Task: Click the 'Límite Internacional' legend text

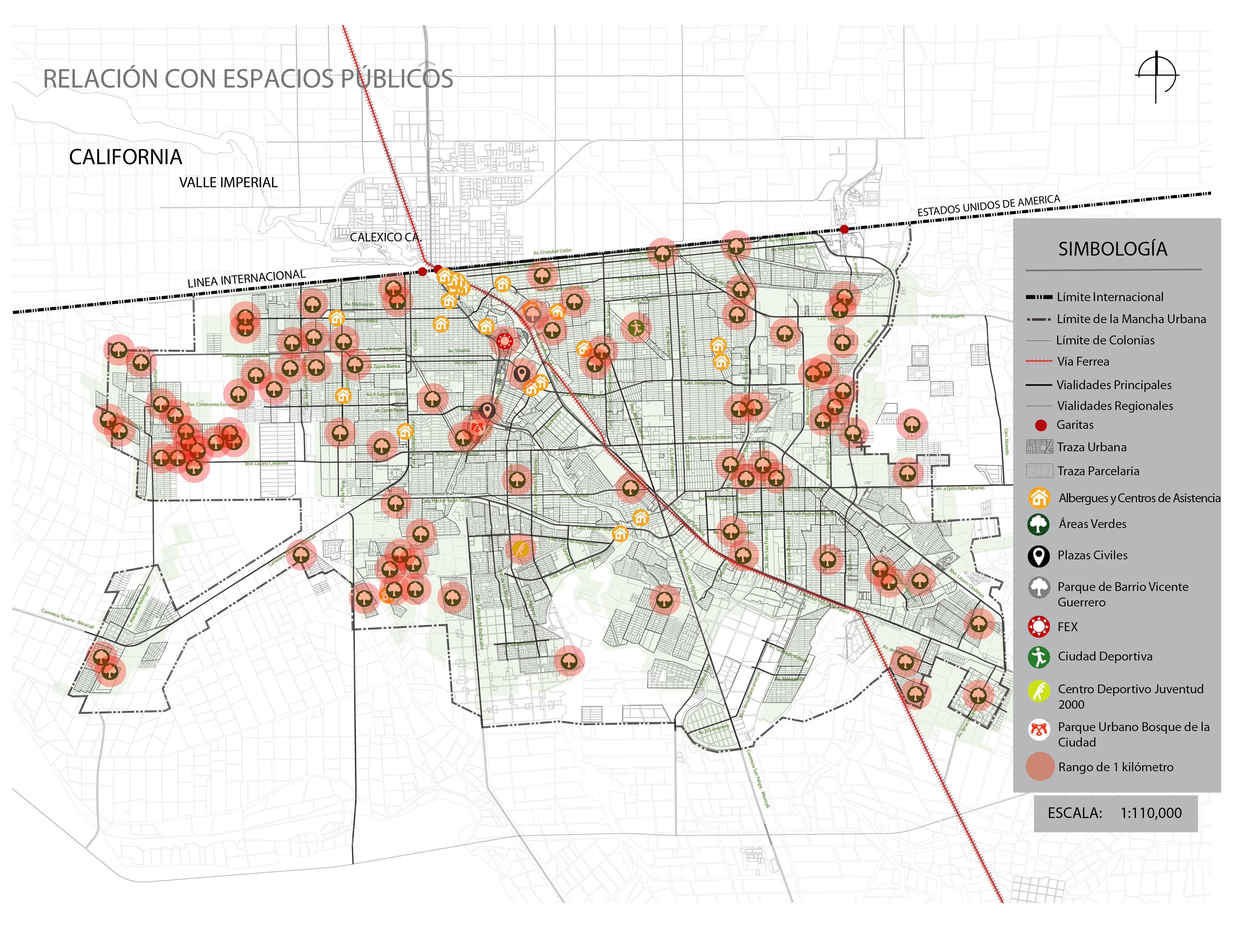Action: tap(1110, 297)
